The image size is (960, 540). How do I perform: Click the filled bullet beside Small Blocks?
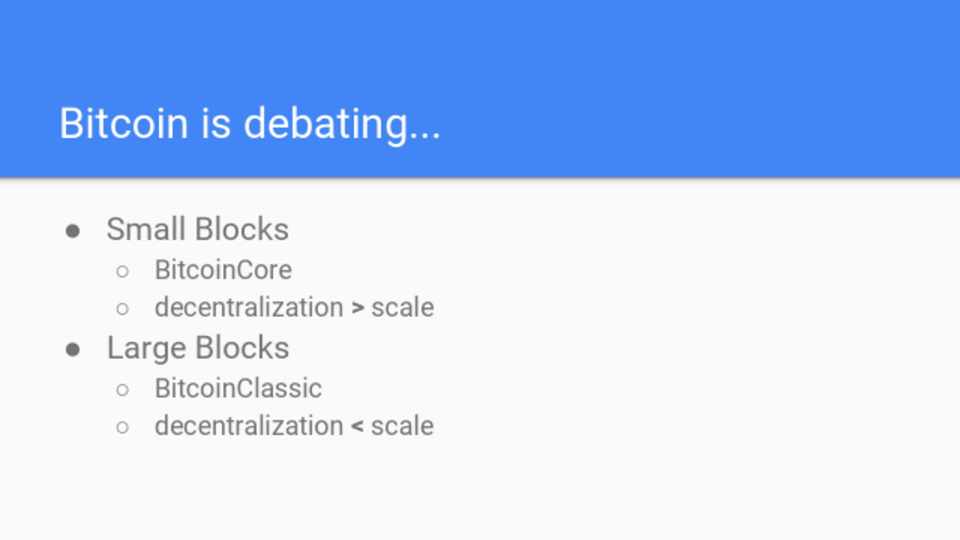pos(72,231)
